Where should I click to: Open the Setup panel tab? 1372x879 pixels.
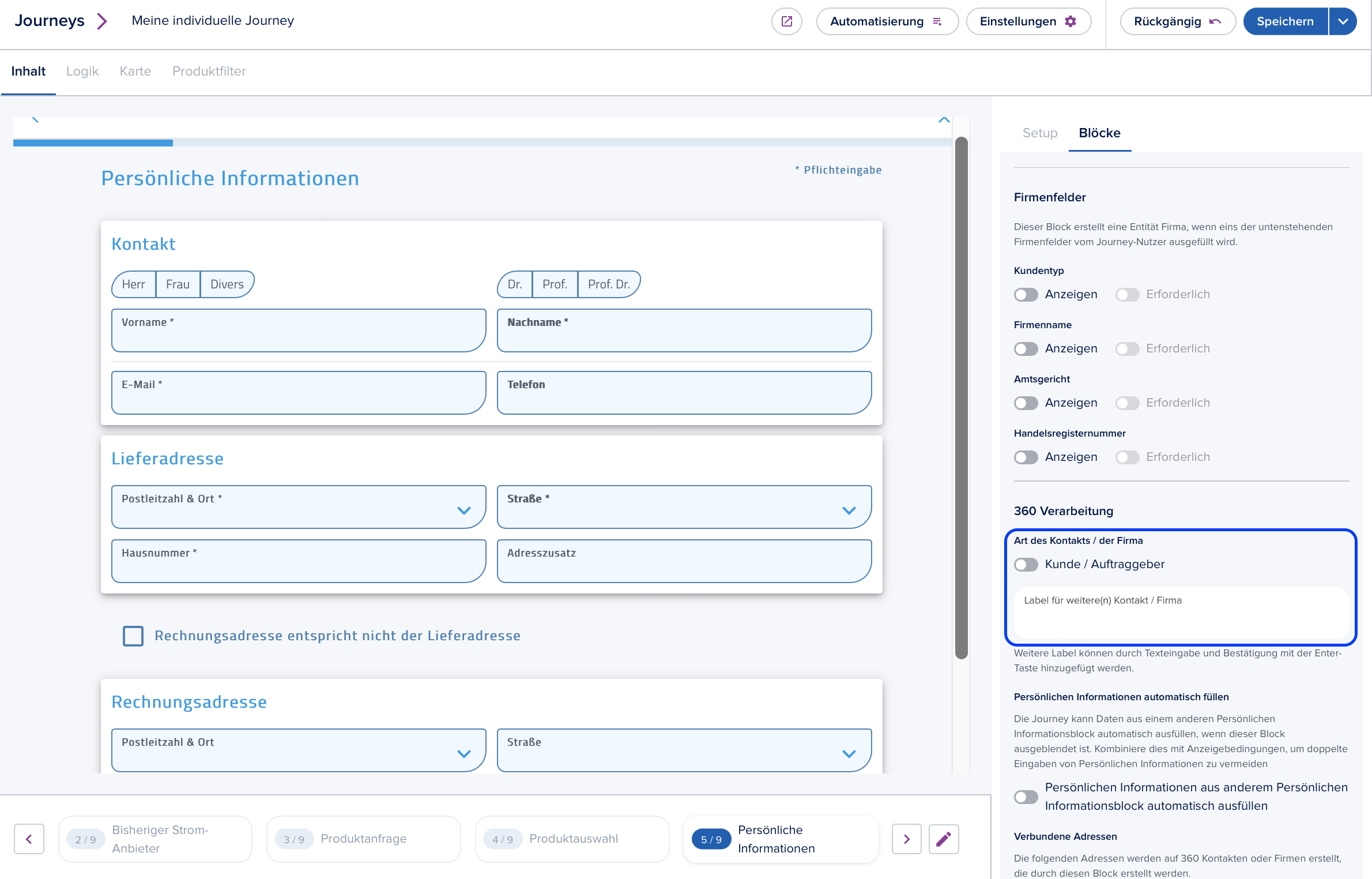point(1040,133)
